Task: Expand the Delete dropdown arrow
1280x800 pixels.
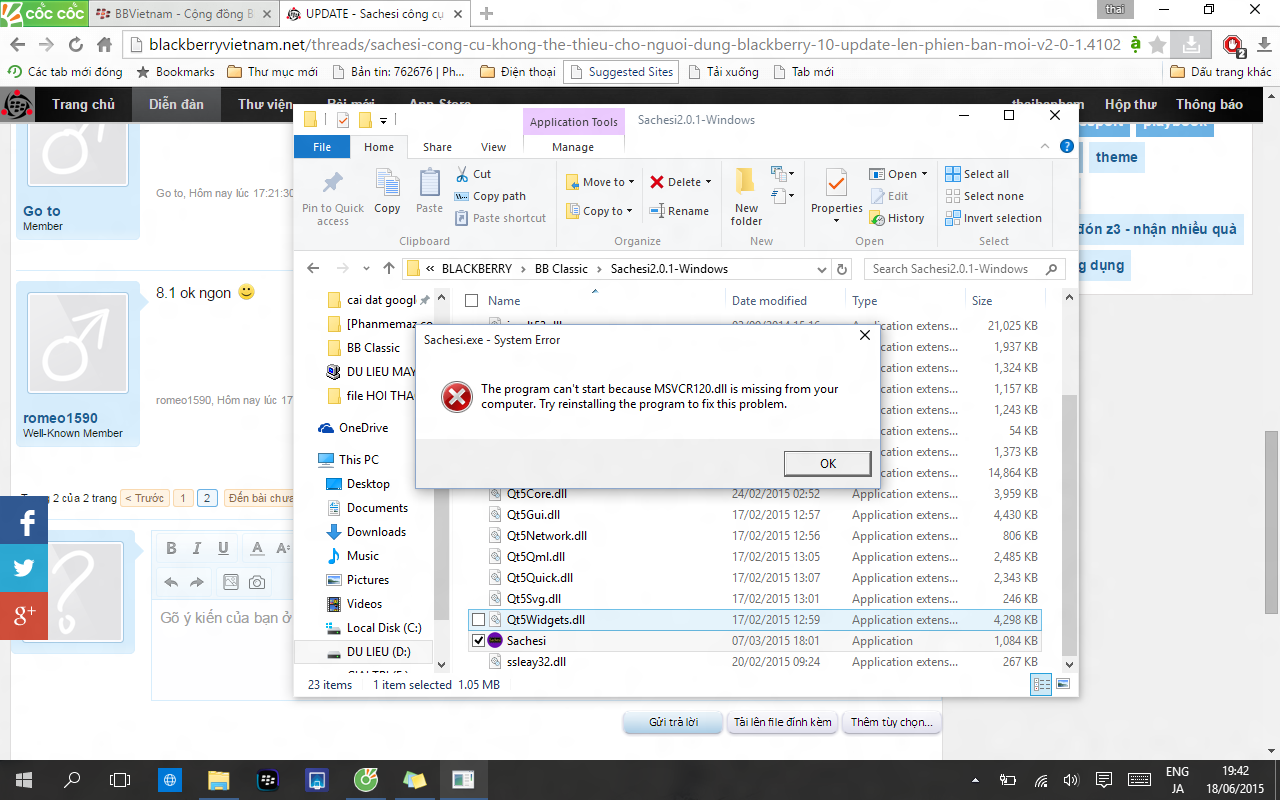Action: pyautogui.click(x=708, y=182)
